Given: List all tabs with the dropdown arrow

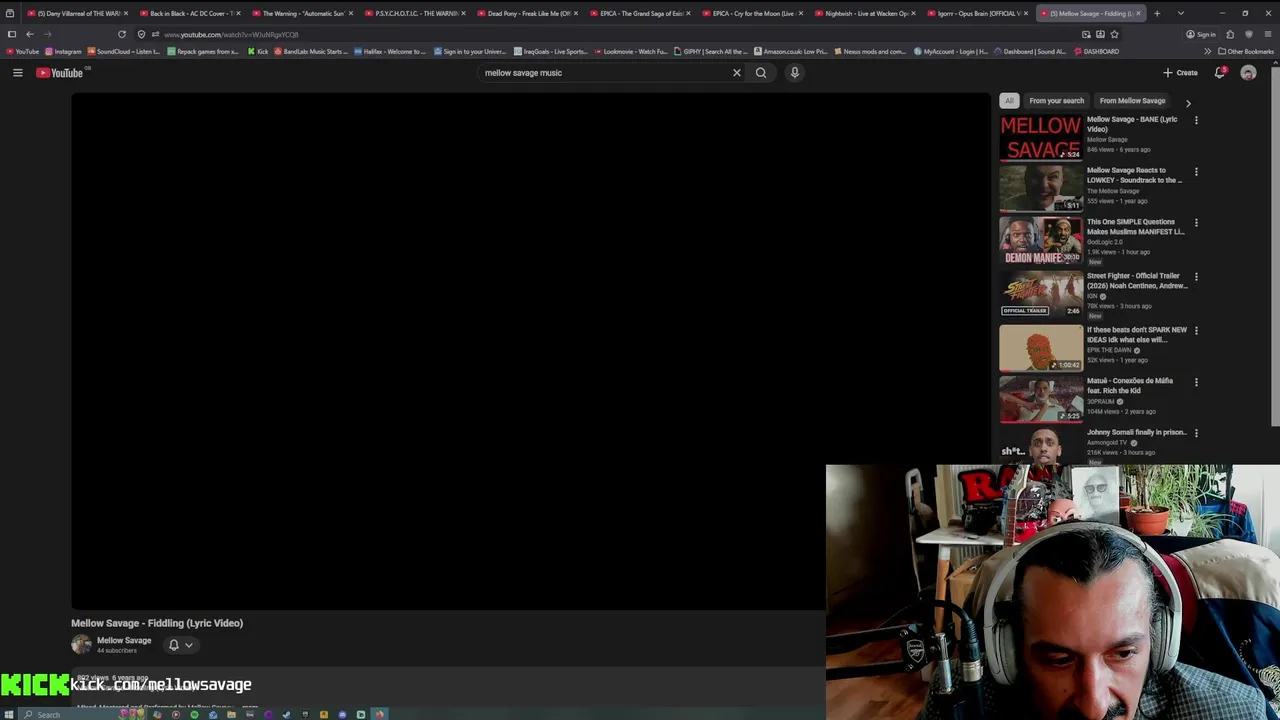Looking at the screenshot, I should coord(1181,13).
